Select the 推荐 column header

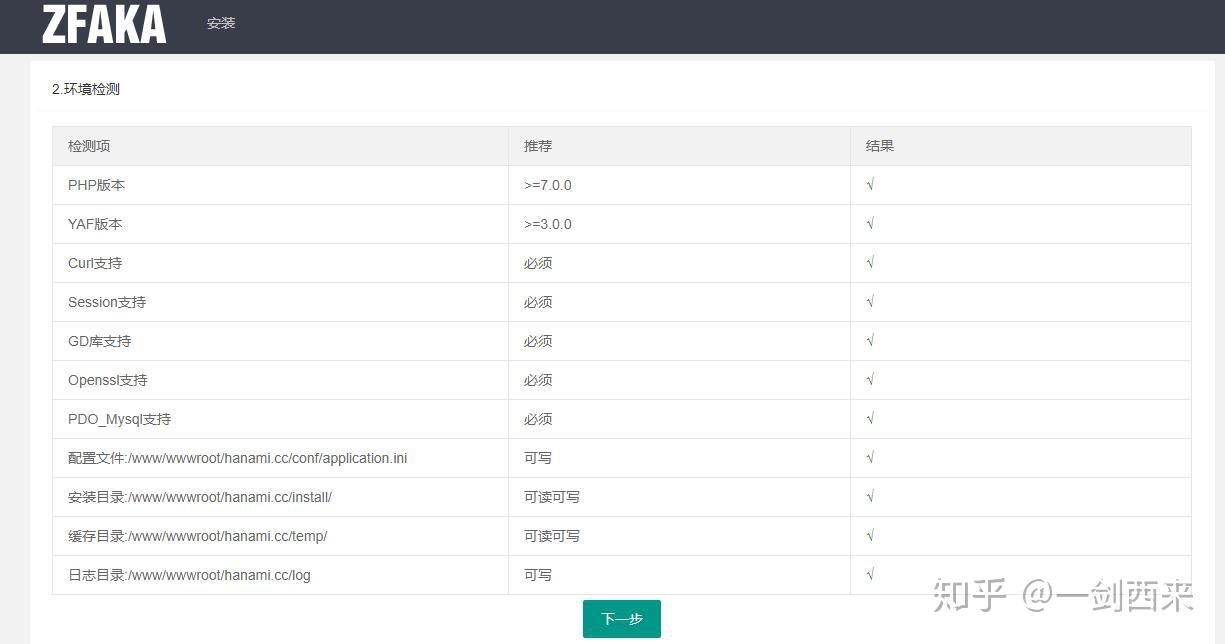point(537,145)
